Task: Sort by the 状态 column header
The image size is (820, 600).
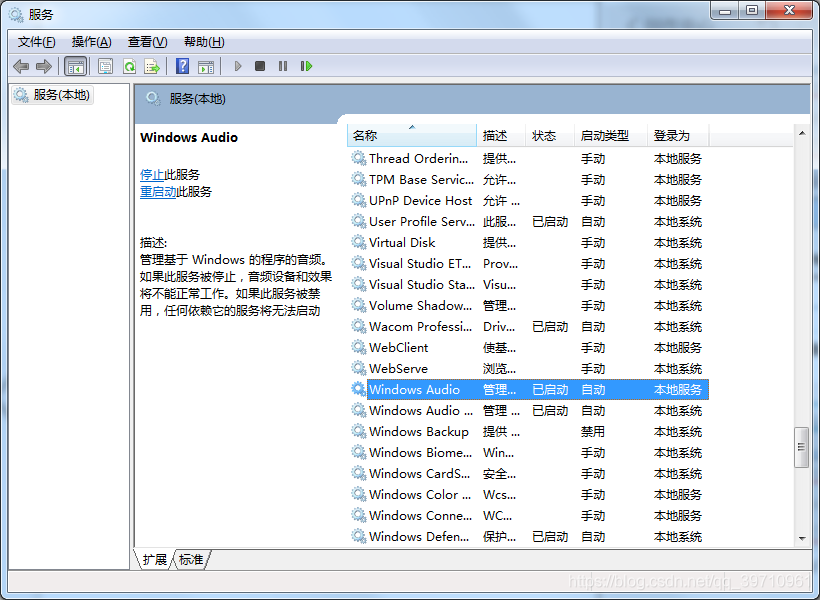Action: 550,135
